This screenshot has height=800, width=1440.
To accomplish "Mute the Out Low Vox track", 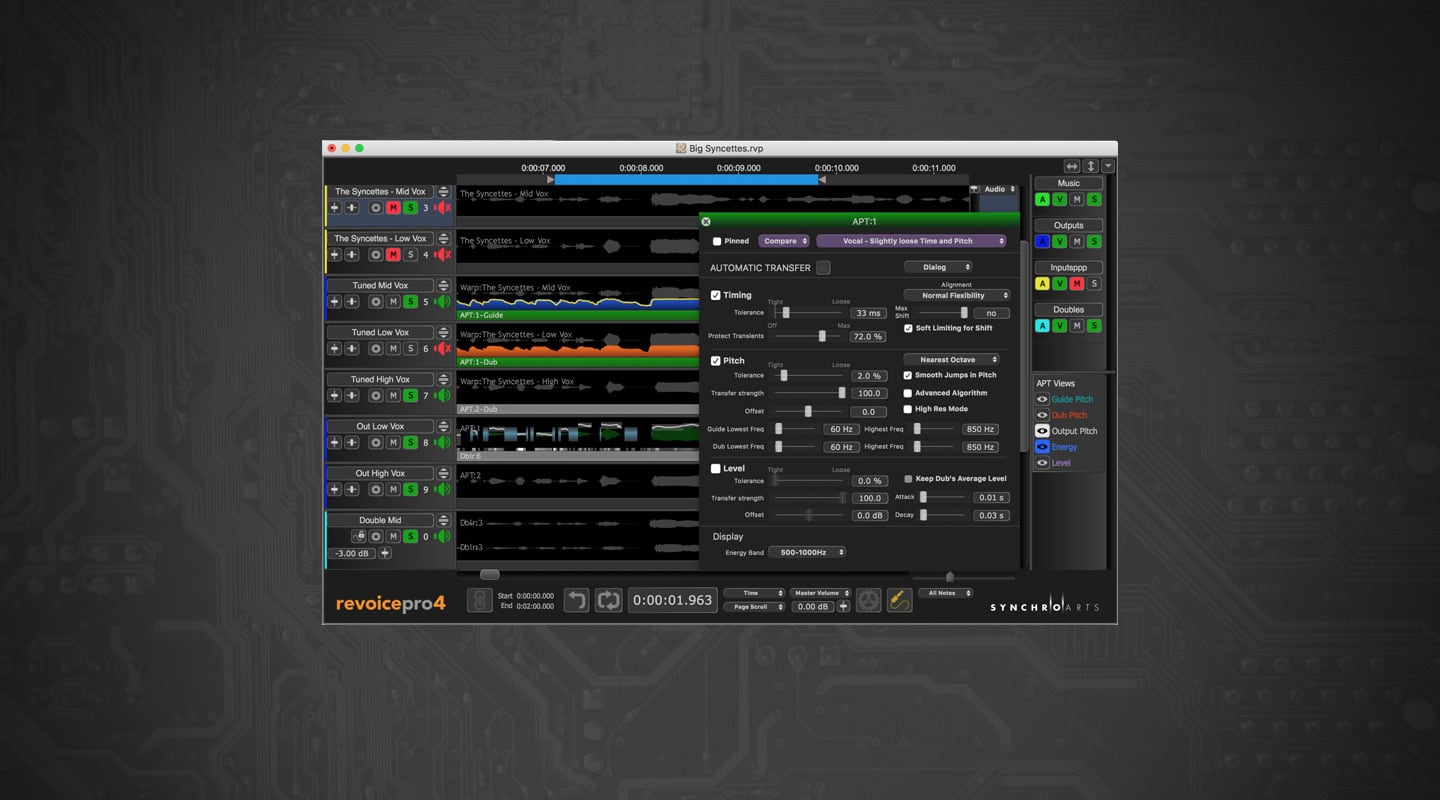I will click(393, 443).
